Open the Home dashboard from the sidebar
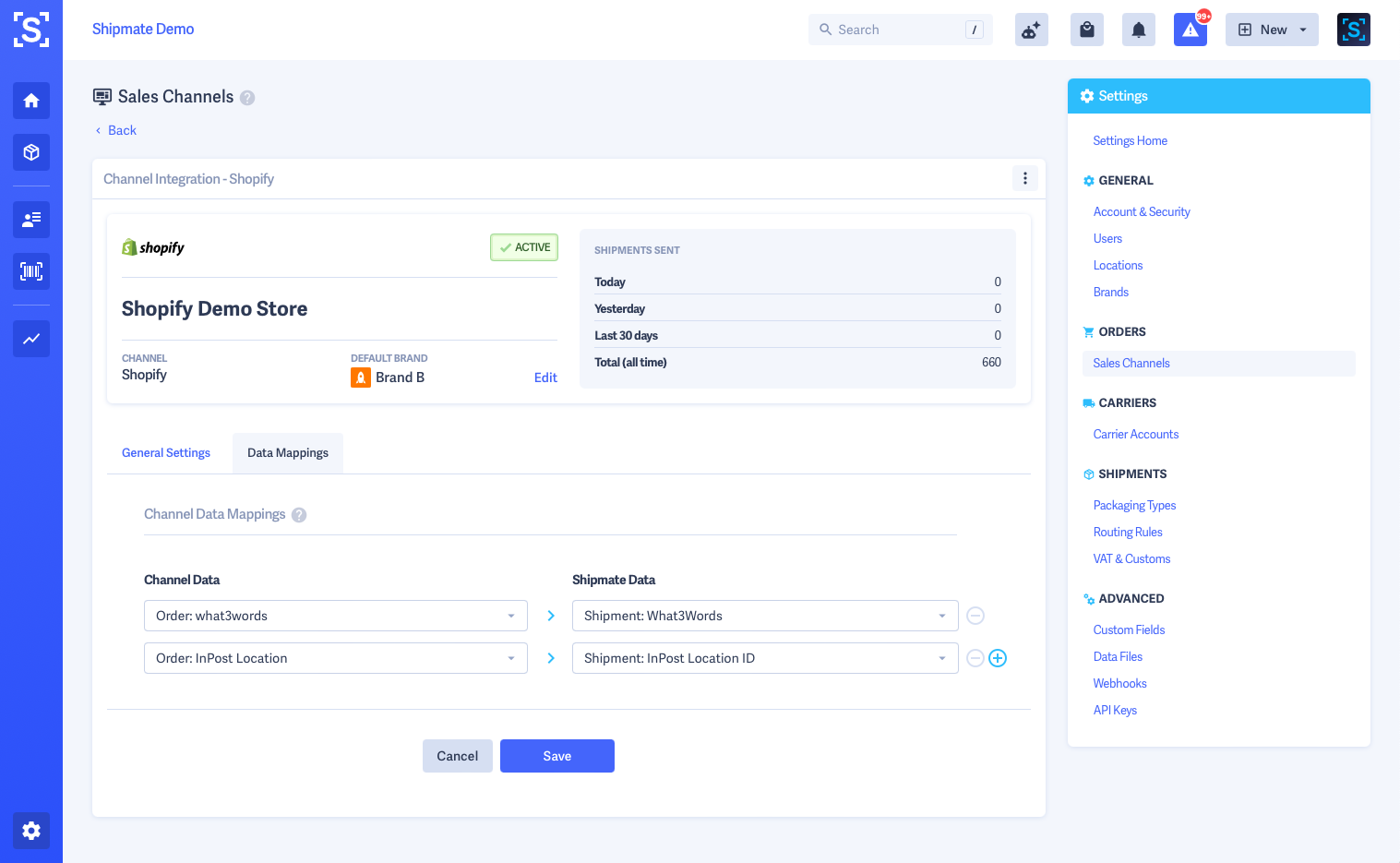1400x863 pixels. pos(30,101)
